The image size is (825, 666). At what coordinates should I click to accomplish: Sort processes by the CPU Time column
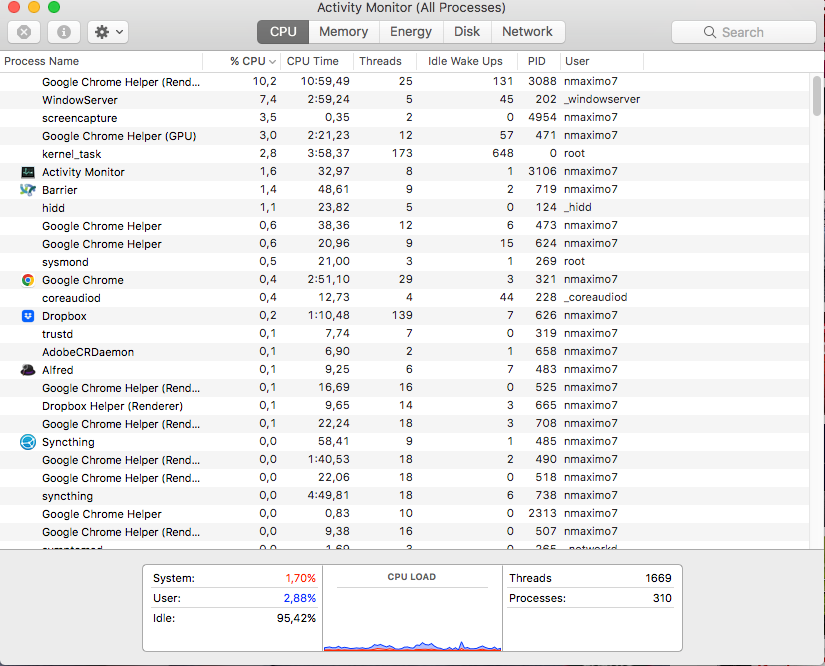pos(315,61)
